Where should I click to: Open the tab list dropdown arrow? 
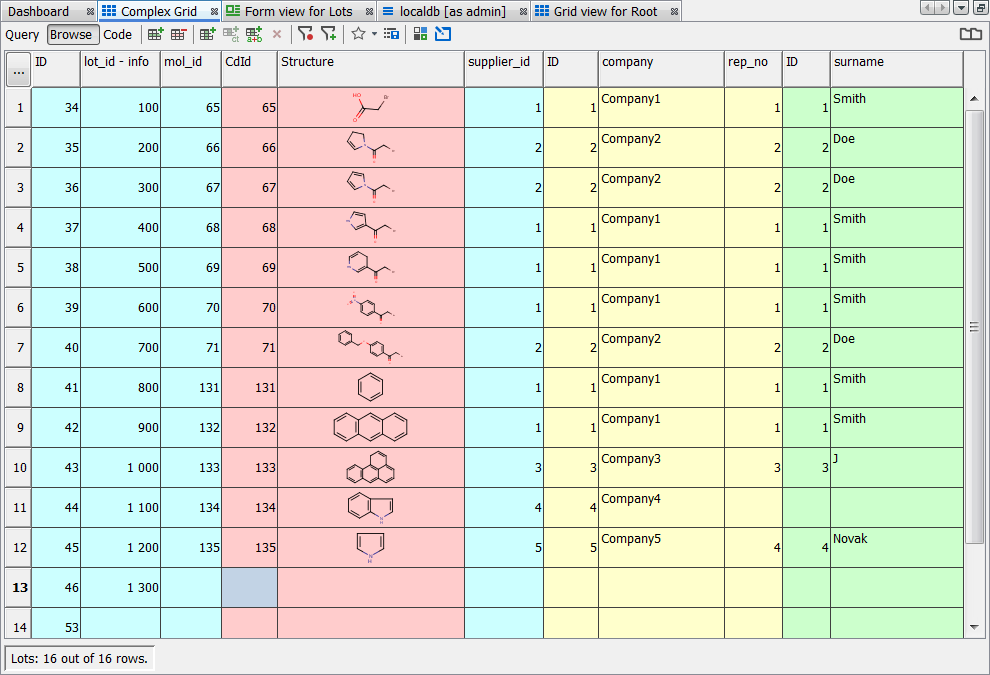(961, 8)
